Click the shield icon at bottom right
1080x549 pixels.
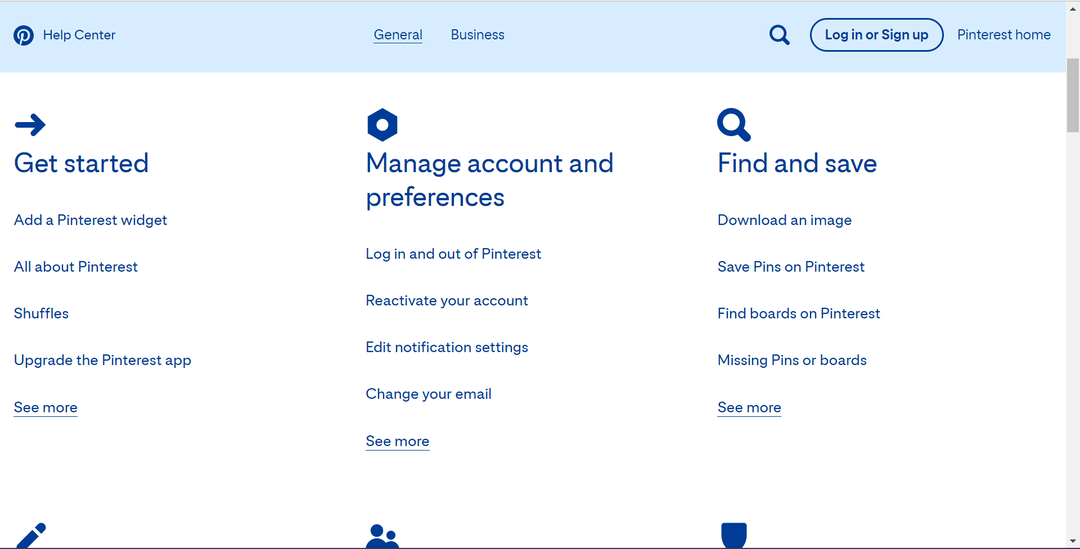click(x=734, y=535)
